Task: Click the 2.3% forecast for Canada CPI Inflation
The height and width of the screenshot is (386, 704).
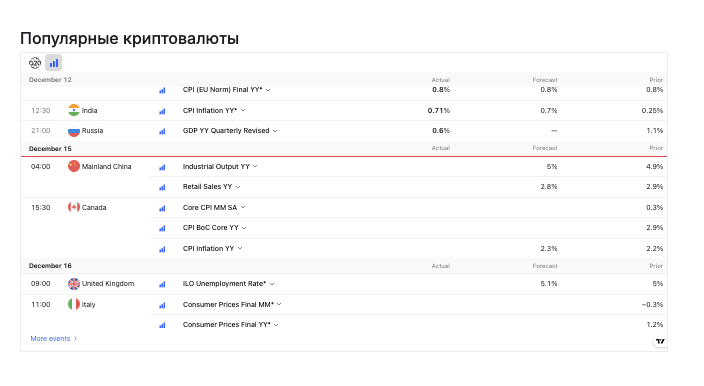Action: 549,248
